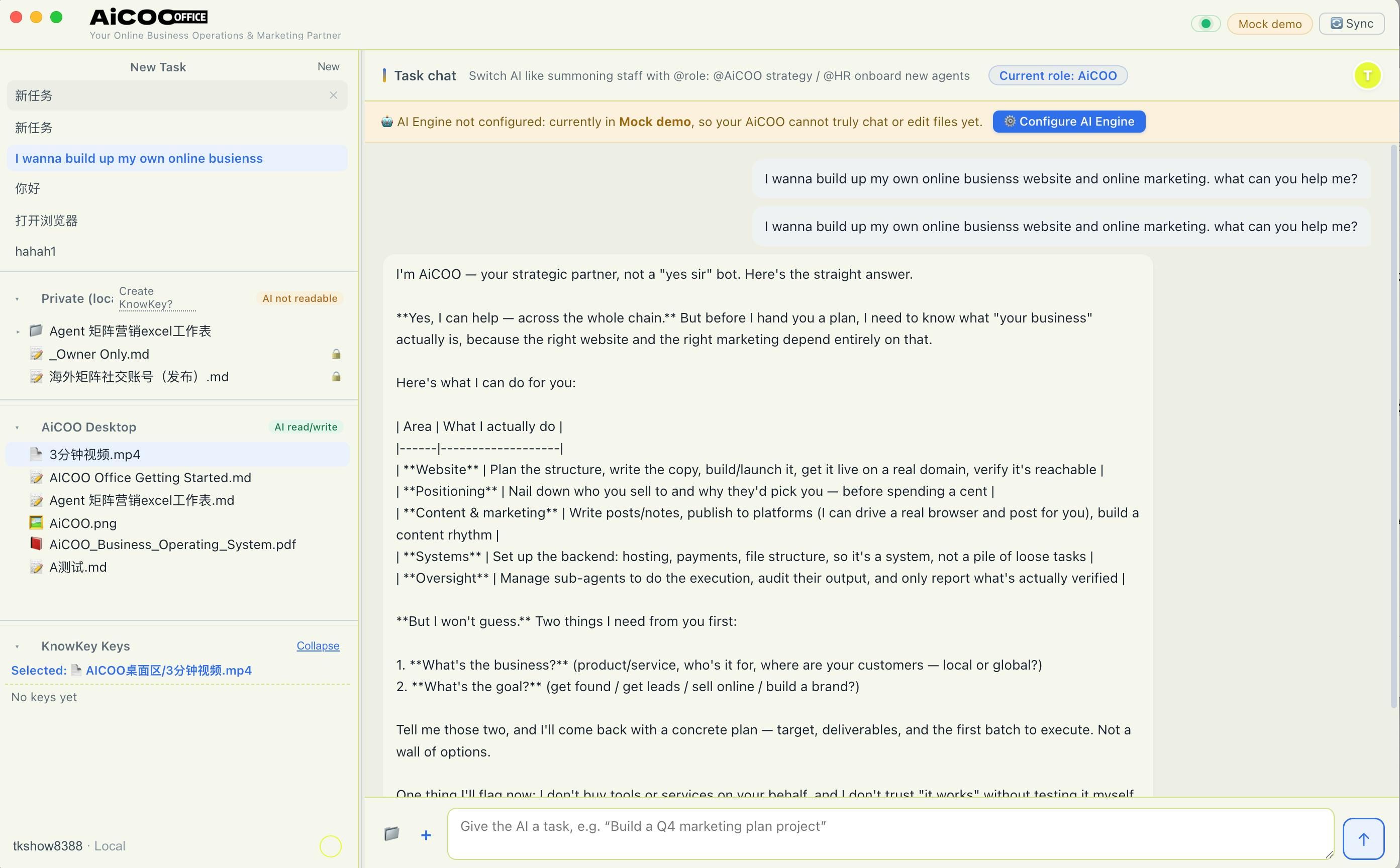Click the Mock demo badge
This screenshot has height=868, width=1400.
1269,24
